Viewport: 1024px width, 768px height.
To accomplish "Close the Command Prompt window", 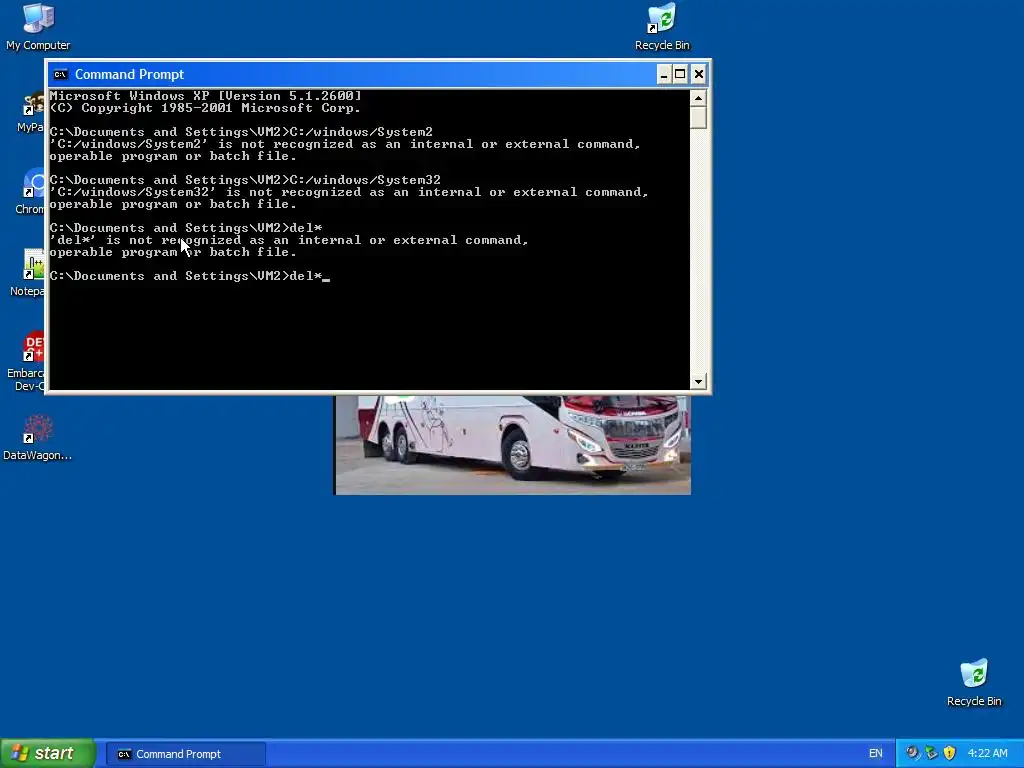I will pos(699,74).
